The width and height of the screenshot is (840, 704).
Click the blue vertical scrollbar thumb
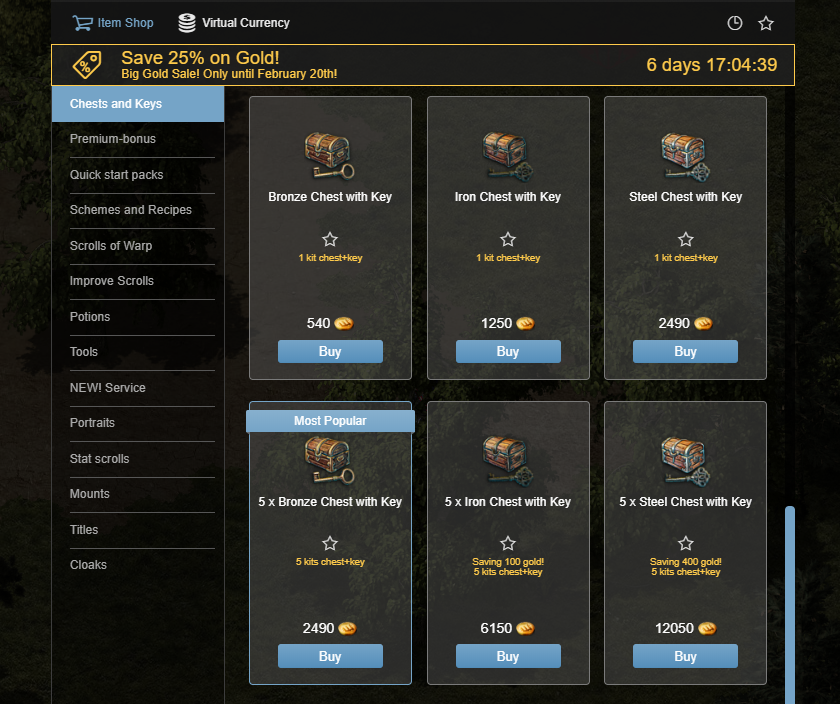790,604
